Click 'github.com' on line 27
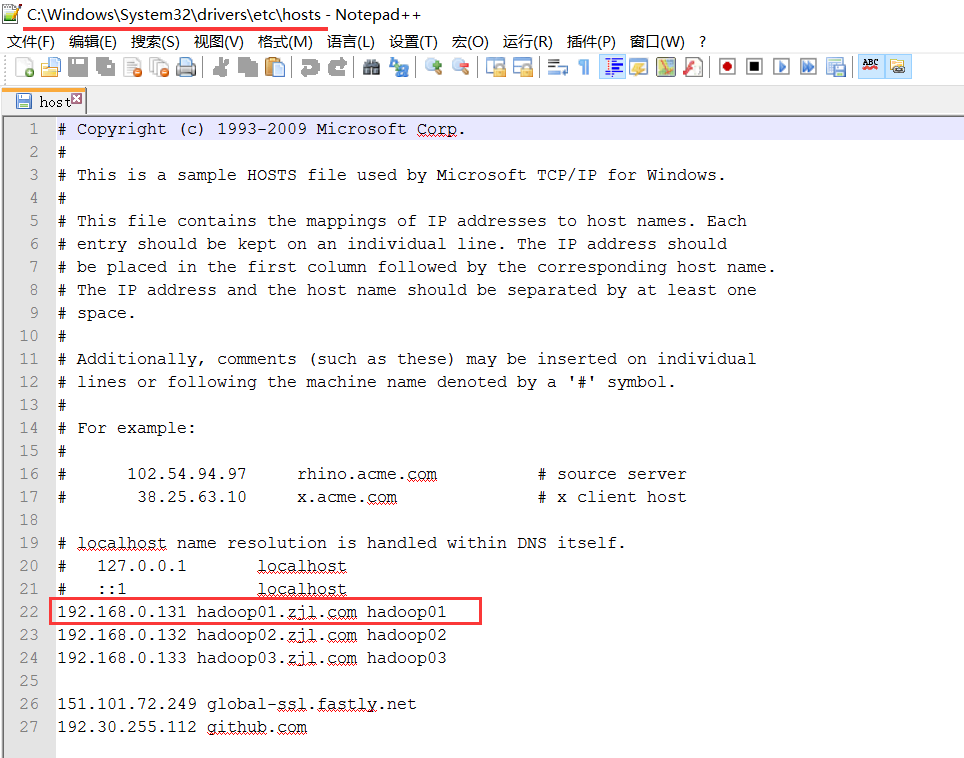964x758 pixels. click(256, 727)
